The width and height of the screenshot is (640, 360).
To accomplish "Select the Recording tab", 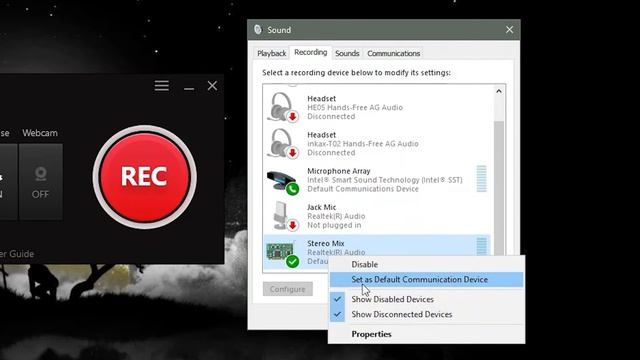I will 311,52.
